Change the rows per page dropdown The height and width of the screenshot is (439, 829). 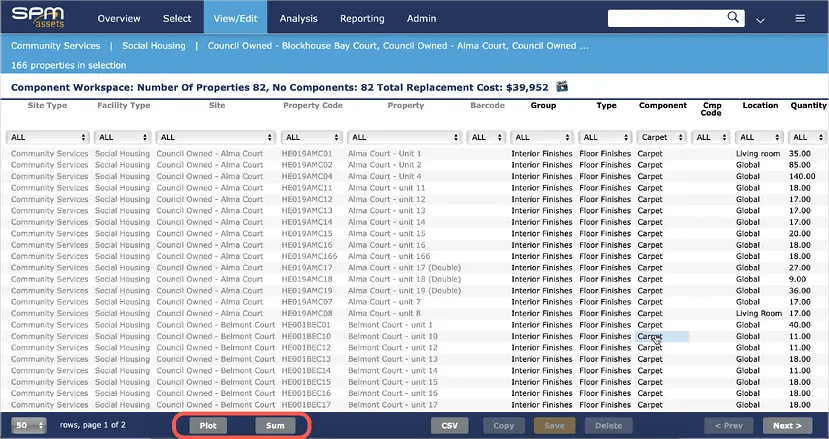click(x=28, y=425)
